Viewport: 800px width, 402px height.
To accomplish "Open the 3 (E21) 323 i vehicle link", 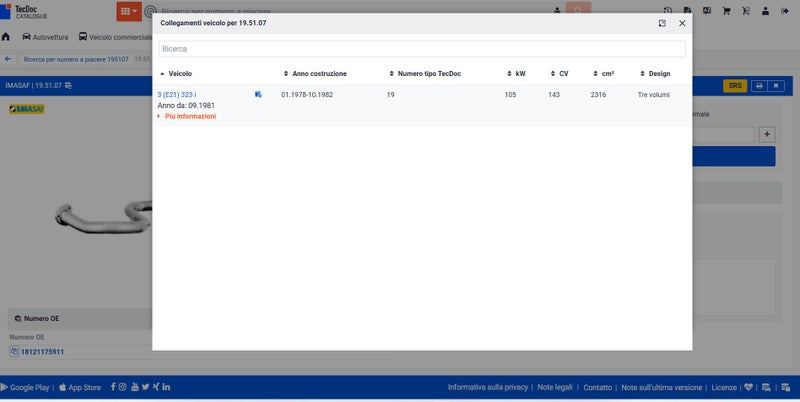I will 177,94.
